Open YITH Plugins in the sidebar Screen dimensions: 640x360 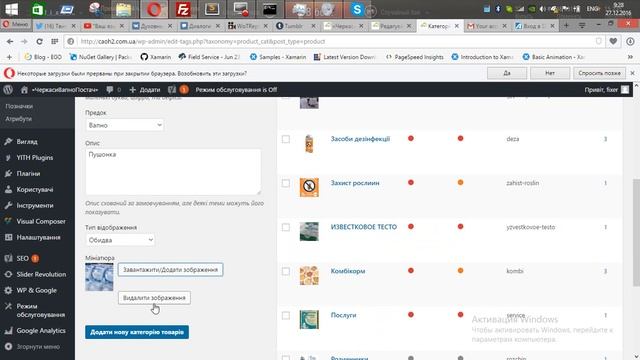[35, 158]
